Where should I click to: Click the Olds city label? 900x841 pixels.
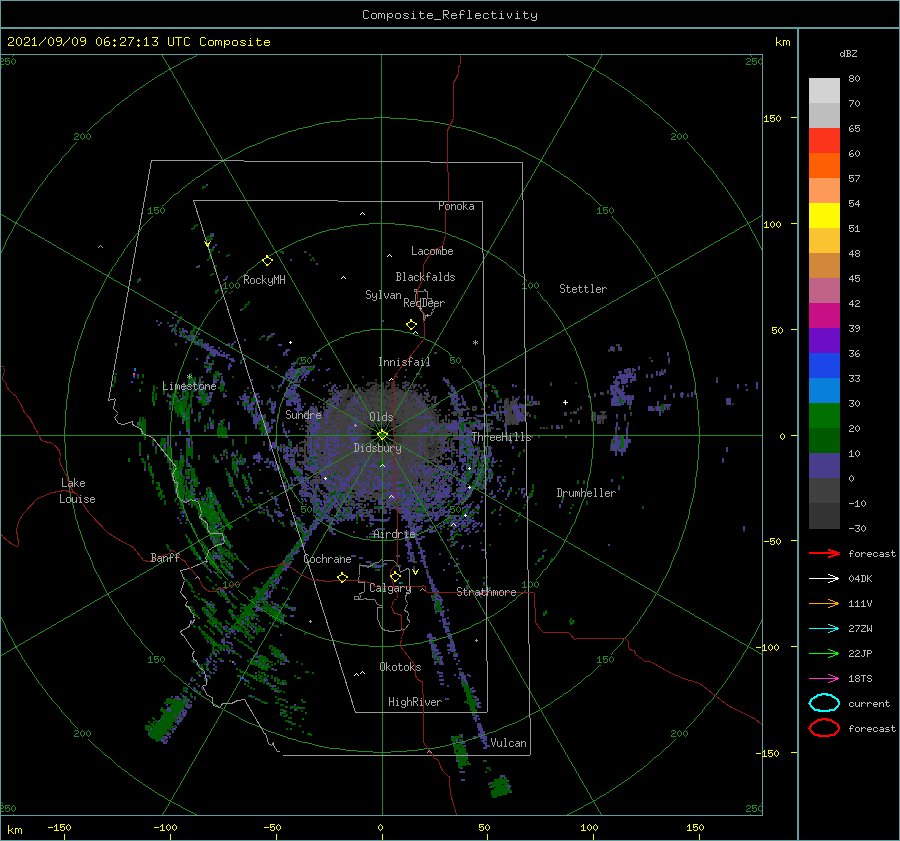click(381, 417)
